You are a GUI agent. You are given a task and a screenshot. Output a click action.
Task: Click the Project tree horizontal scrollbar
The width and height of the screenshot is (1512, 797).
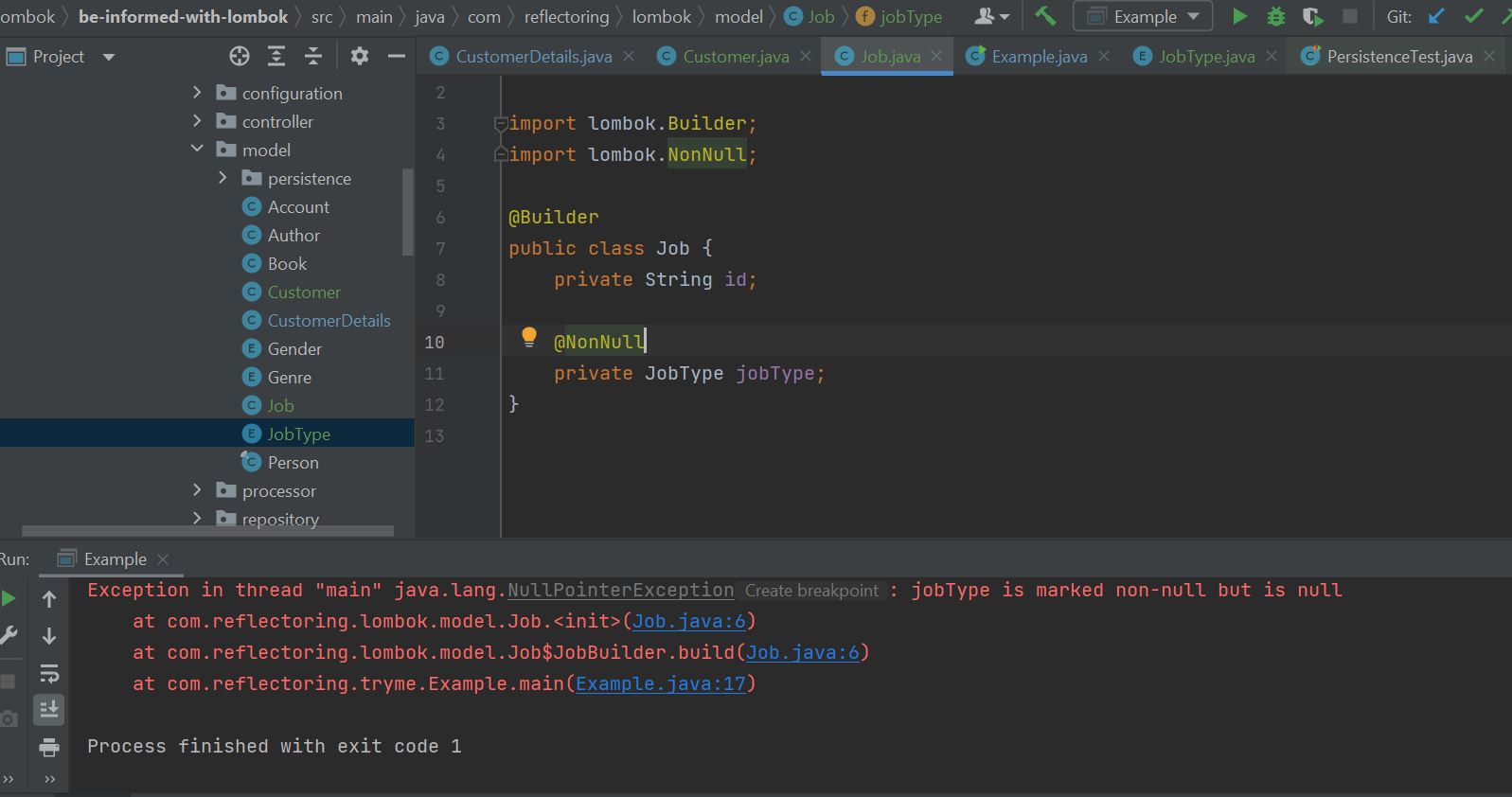(x=207, y=531)
